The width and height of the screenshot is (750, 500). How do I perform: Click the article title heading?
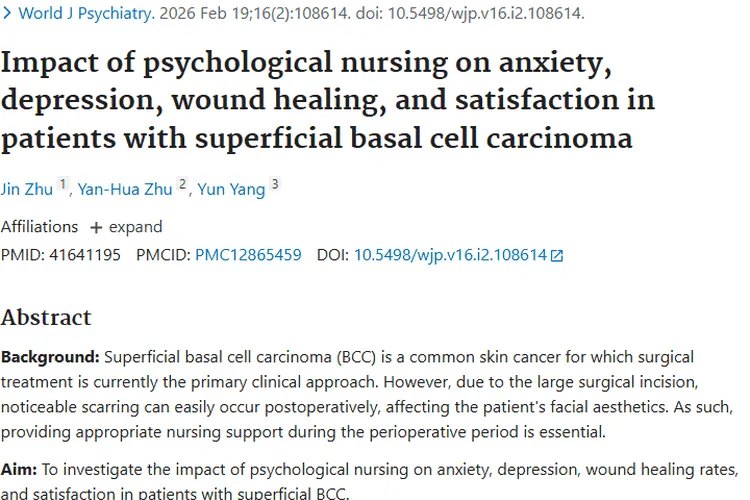[x=328, y=100]
